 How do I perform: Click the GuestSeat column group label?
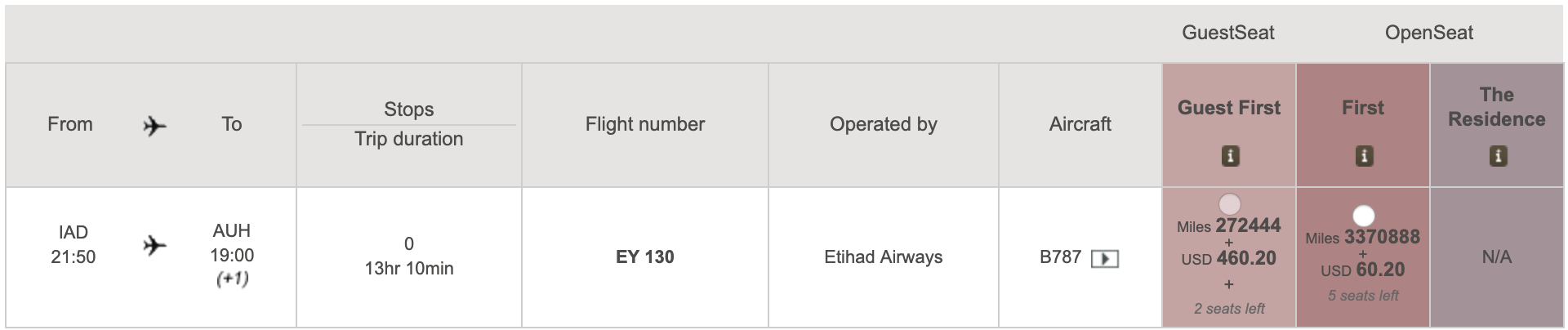click(x=1228, y=33)
